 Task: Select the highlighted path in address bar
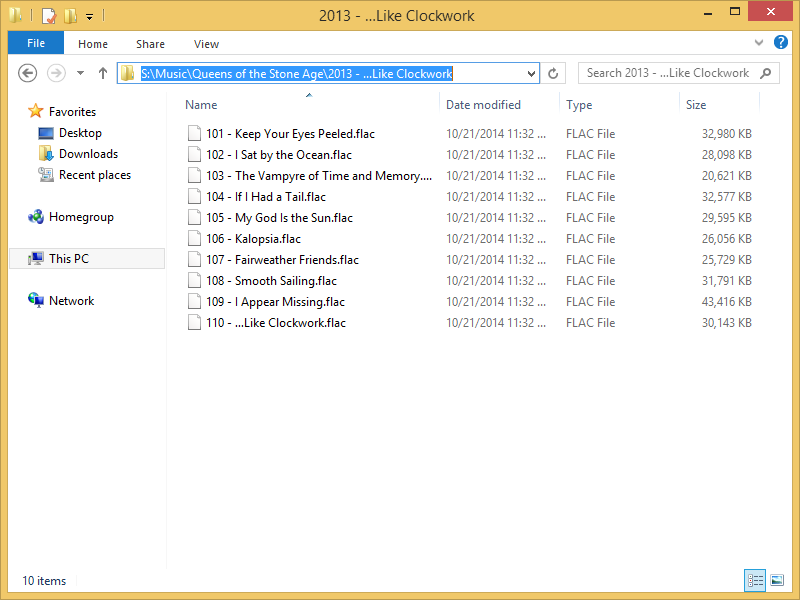(x=296, y=74)
